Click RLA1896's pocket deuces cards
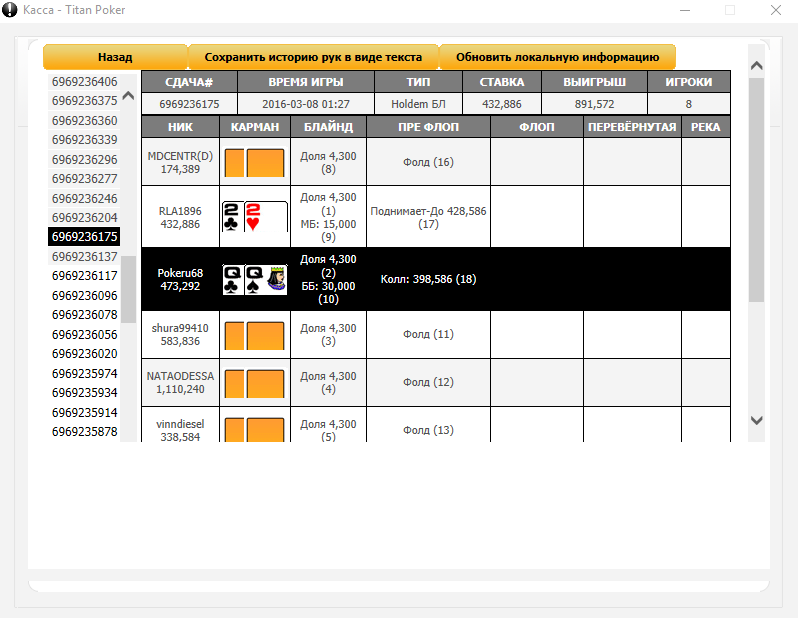798x618 pixels. coord(255,217)
